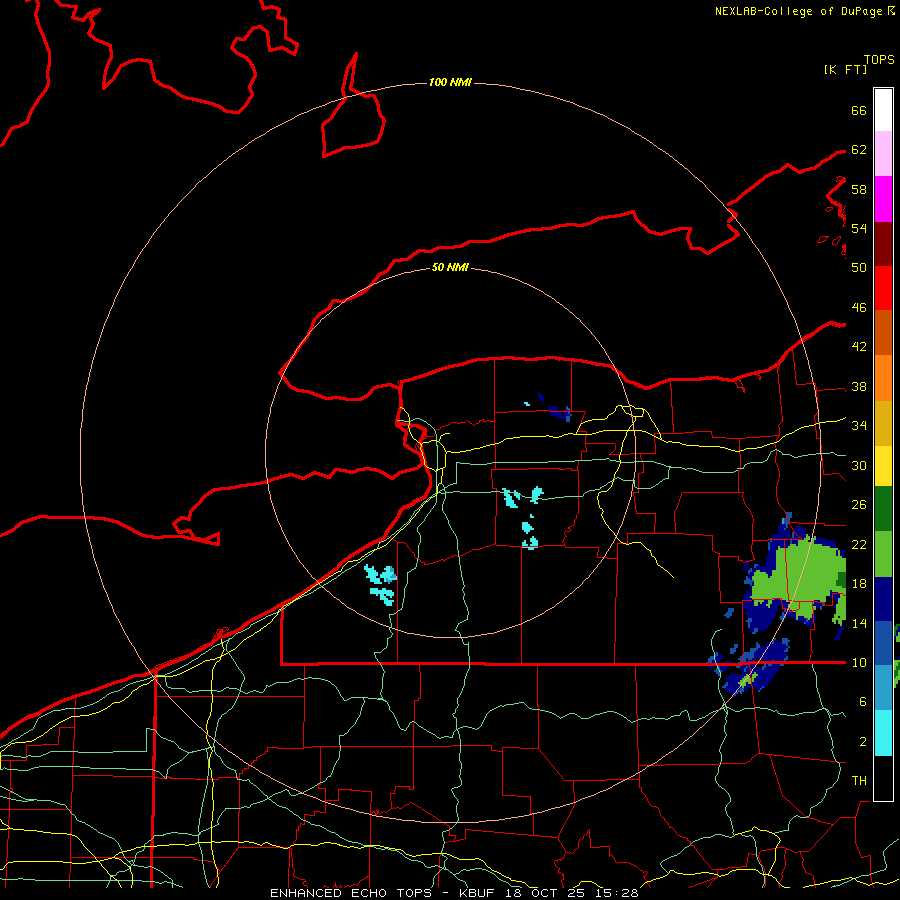Viewport: 900px width, 900px height.
Task: Click the legend label 'TH'
Action: click(x=859, y=781)
